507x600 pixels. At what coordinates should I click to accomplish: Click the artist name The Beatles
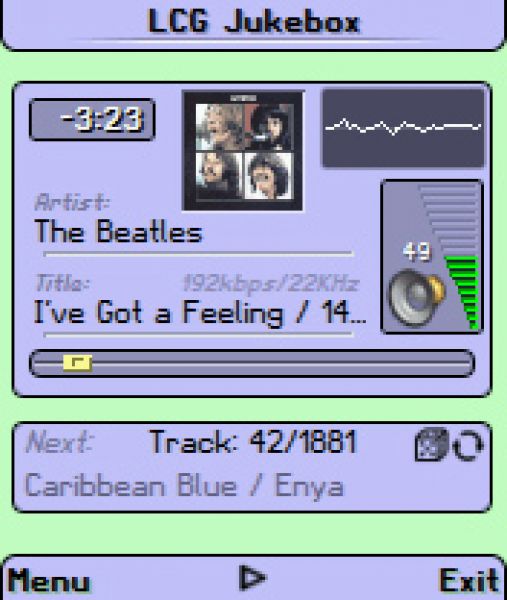(118, 232)
